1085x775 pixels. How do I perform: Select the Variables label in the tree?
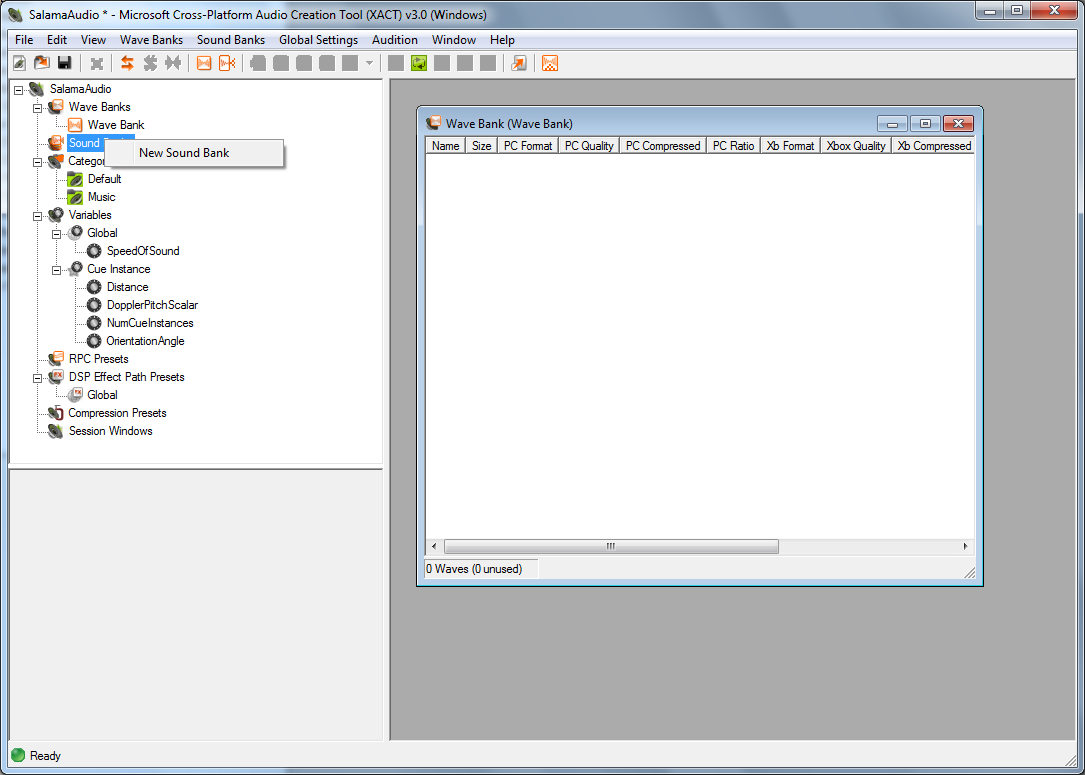90,215
